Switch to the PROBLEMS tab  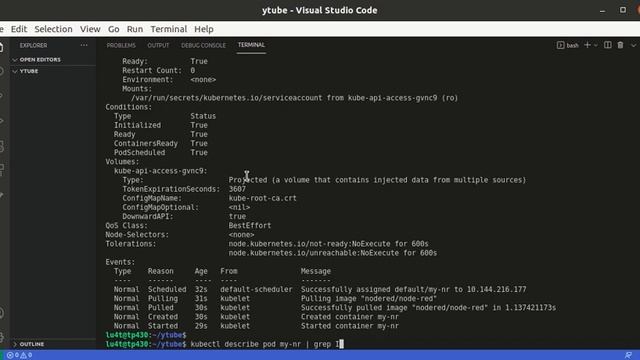click(x=121, y=45)
